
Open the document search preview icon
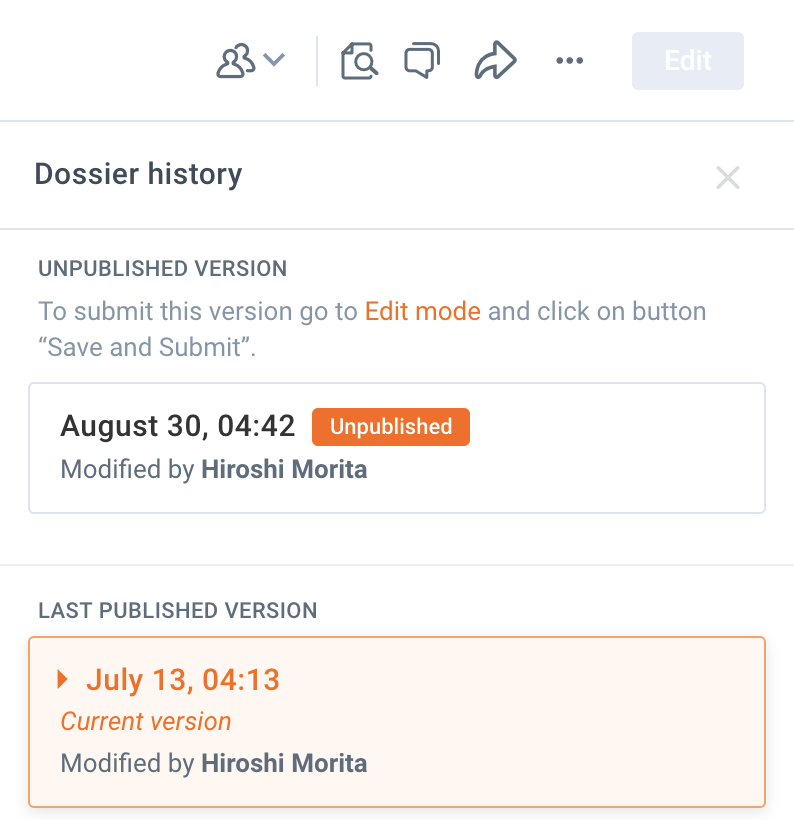pyautogui.click(x=359, y=61)
